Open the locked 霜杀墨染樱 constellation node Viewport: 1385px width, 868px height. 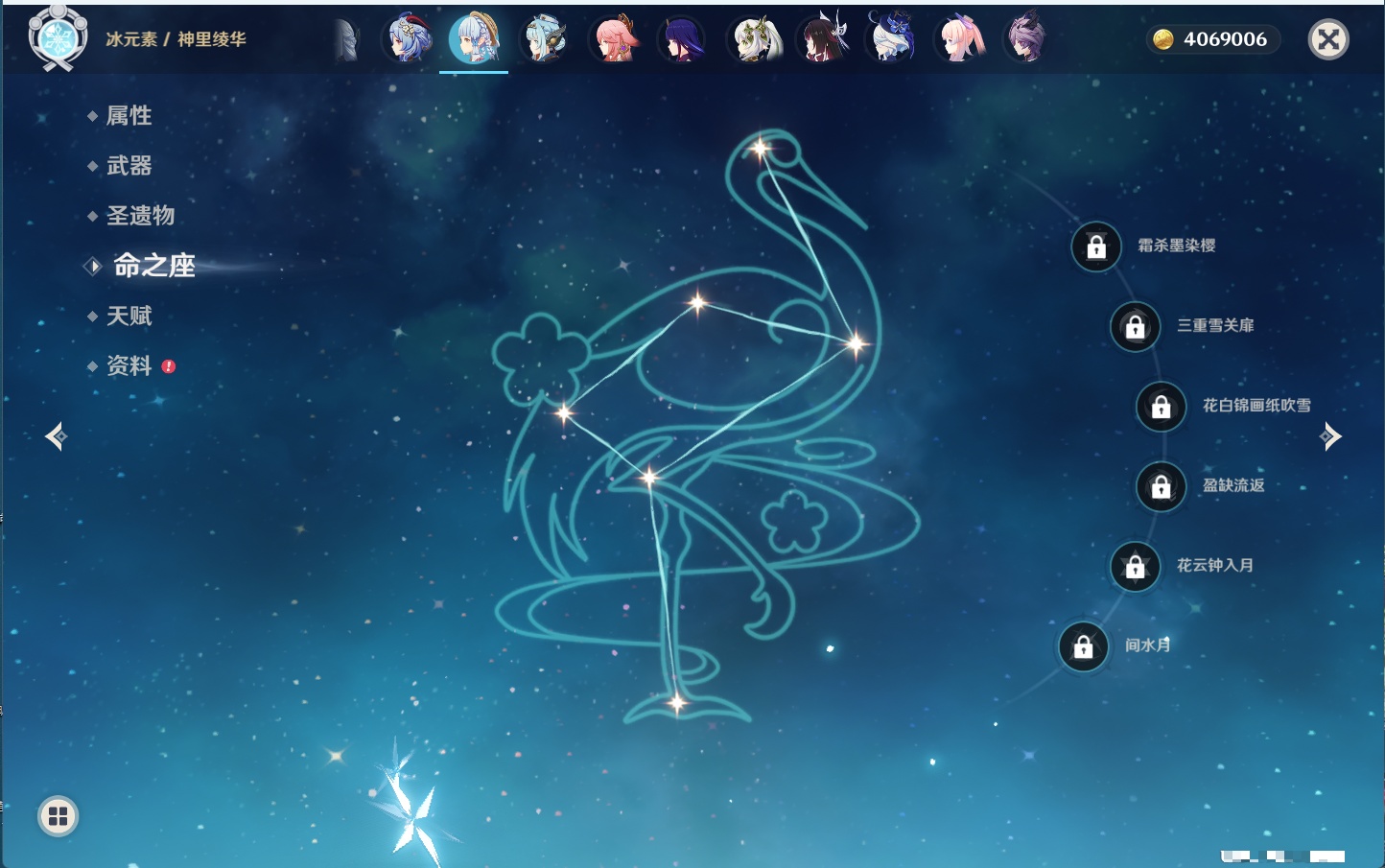coord(1096,246)
